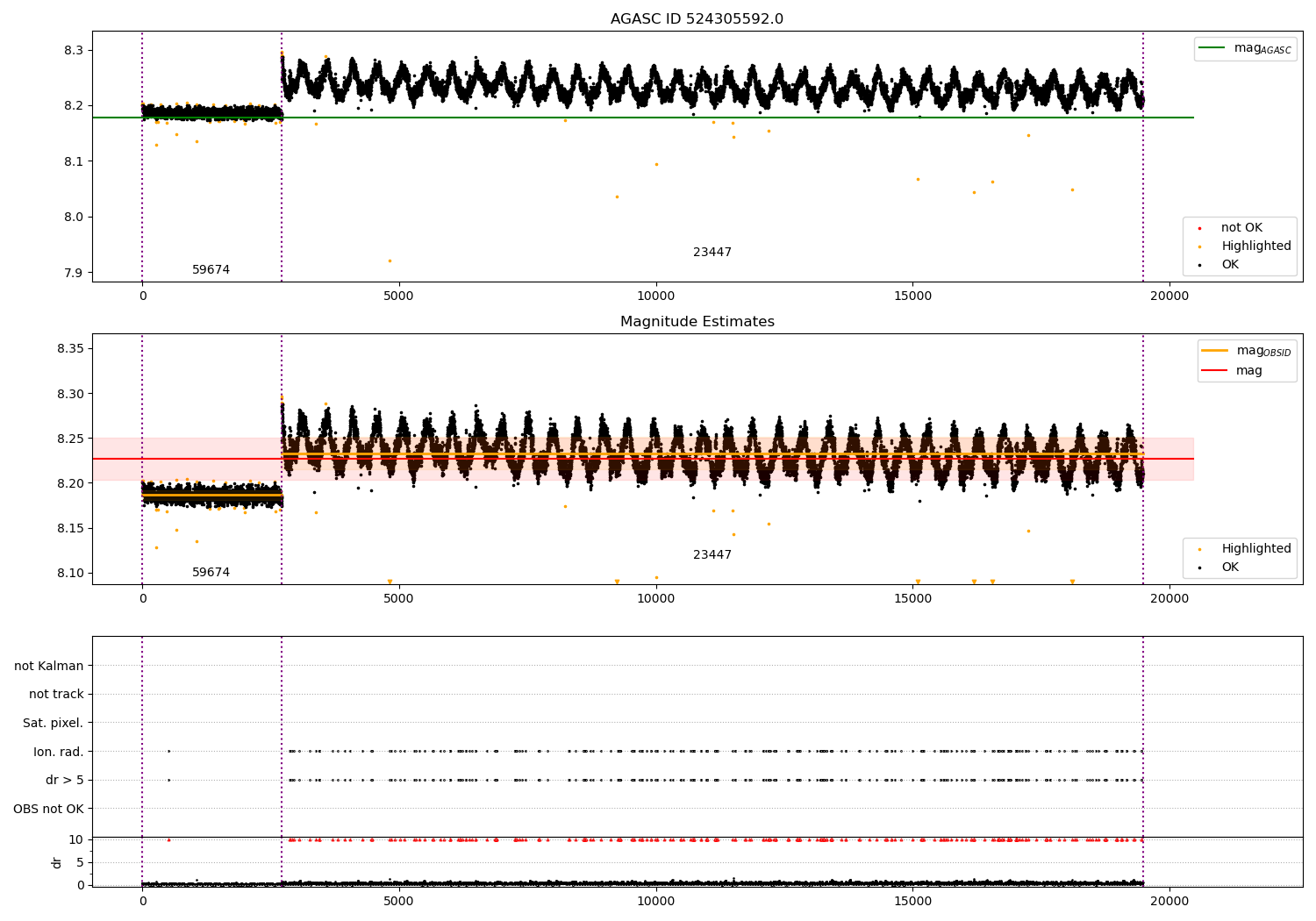1316x921 pixels.
Task: Click x-tick '10000' under AGASC plot
Action: pos(655,296)
